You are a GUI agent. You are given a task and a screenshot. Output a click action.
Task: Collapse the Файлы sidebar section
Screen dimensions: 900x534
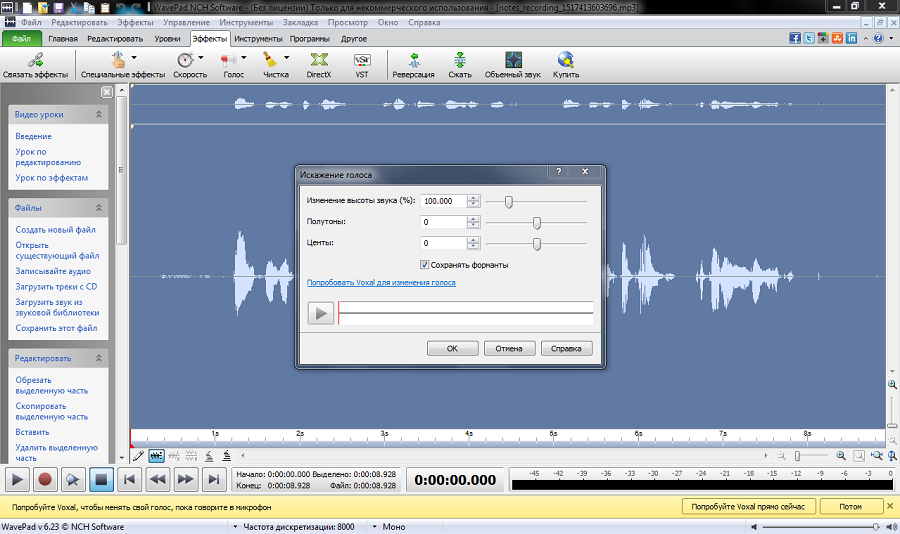[99, 208]
